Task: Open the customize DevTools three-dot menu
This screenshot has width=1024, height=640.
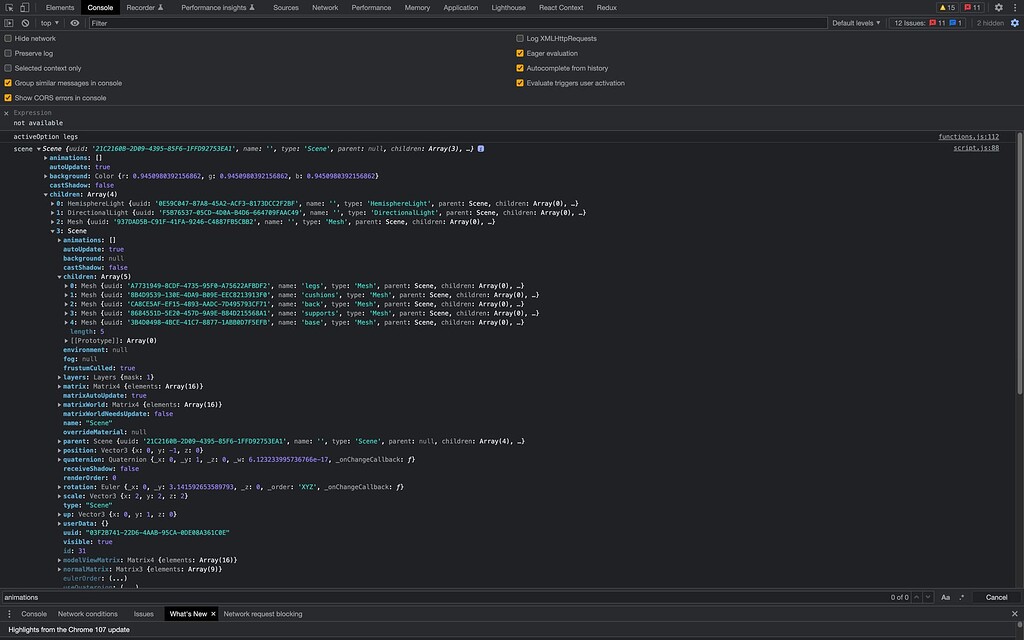Action: 1013,7
